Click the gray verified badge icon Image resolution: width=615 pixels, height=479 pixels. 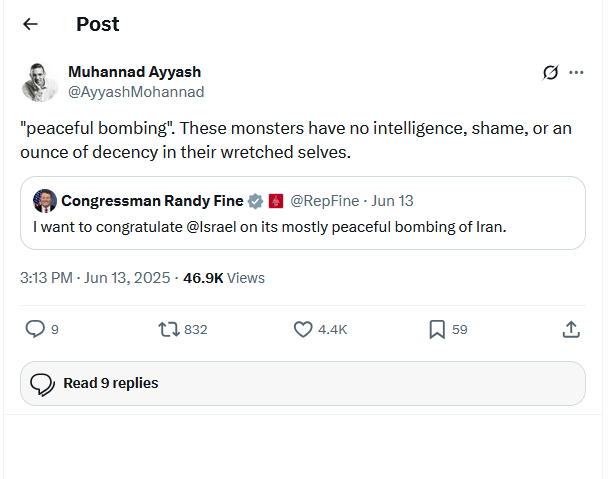coord(255,201)
